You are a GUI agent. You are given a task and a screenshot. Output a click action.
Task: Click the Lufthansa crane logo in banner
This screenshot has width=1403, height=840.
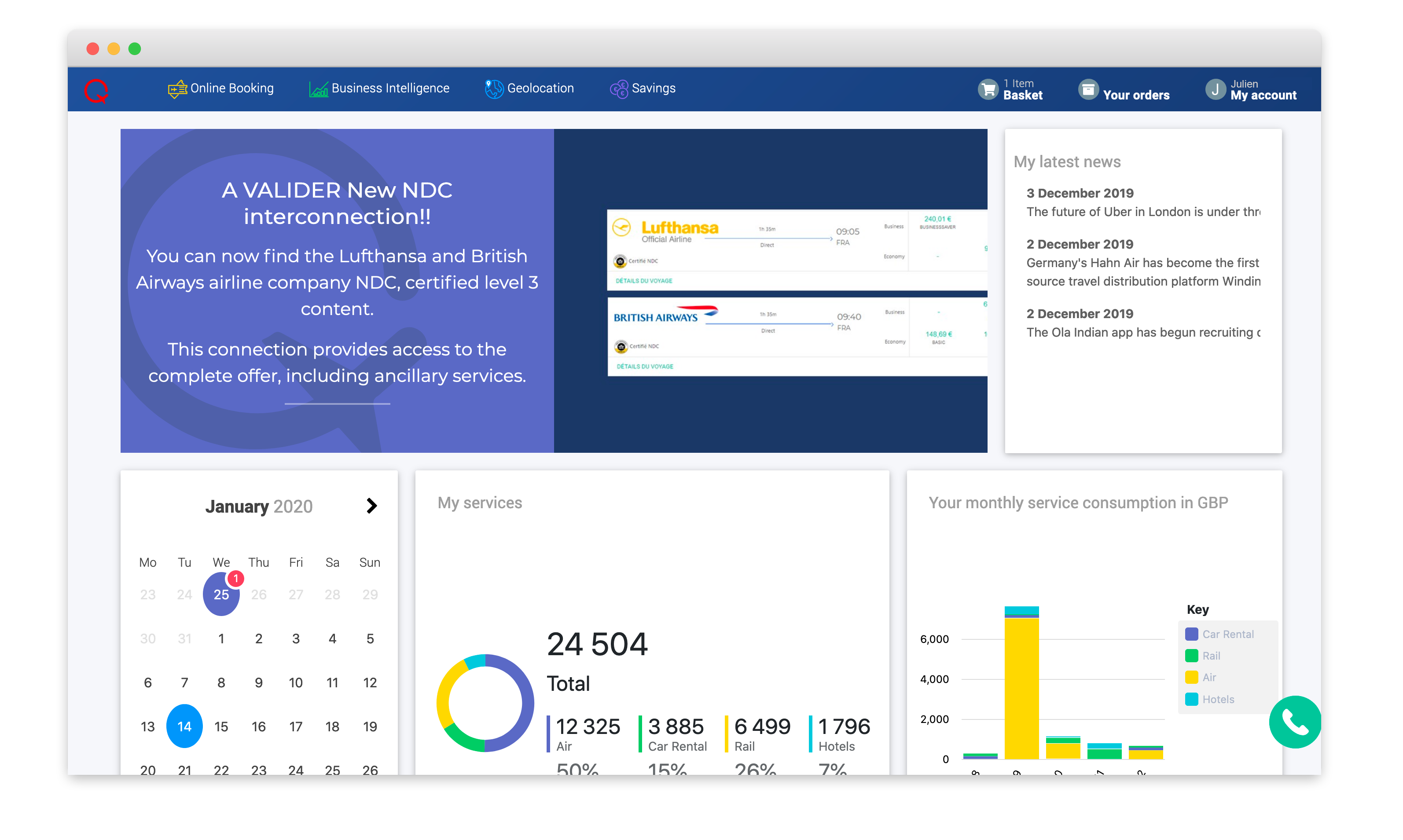(621, 227)
